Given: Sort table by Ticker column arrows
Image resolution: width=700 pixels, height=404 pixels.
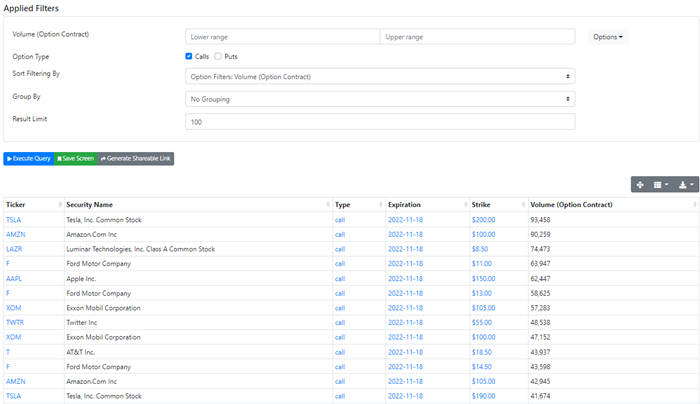Looking at the screenshot, I should 60,204.
